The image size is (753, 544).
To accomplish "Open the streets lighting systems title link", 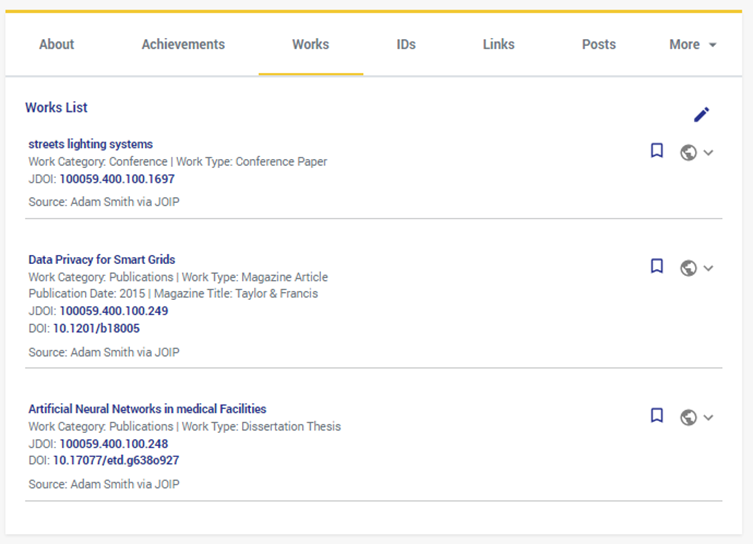I will 90,144.
